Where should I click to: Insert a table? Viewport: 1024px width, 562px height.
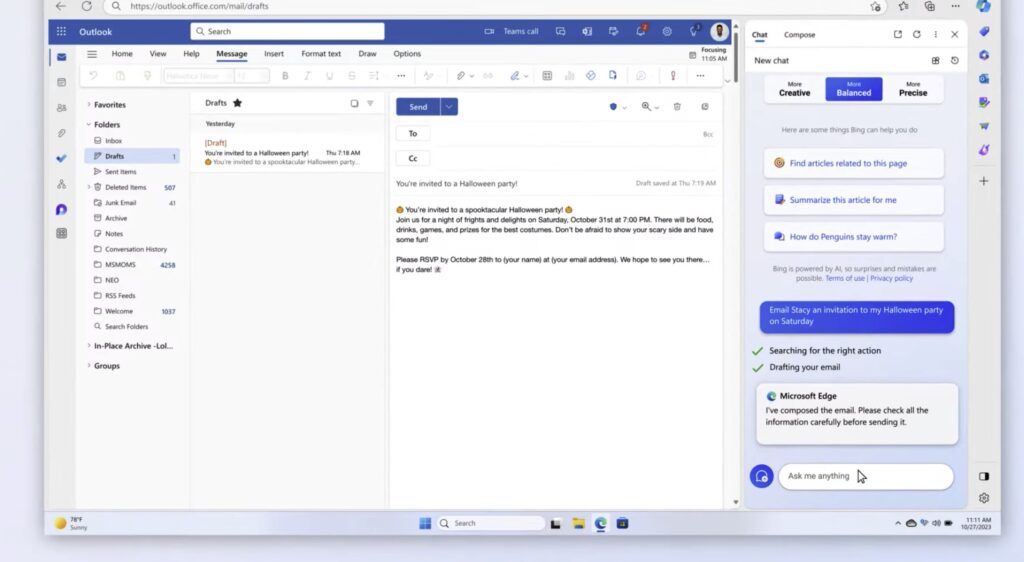[x=547, y=76]
